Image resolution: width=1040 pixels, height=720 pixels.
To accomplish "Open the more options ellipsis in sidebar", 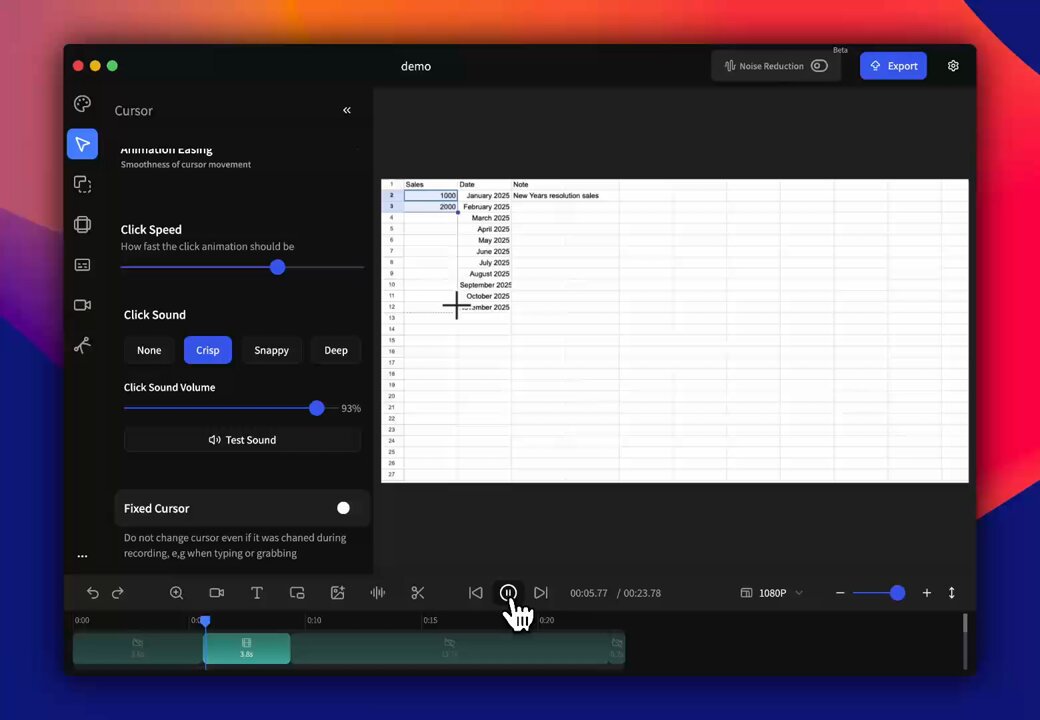I will click(x=82, y=556).
